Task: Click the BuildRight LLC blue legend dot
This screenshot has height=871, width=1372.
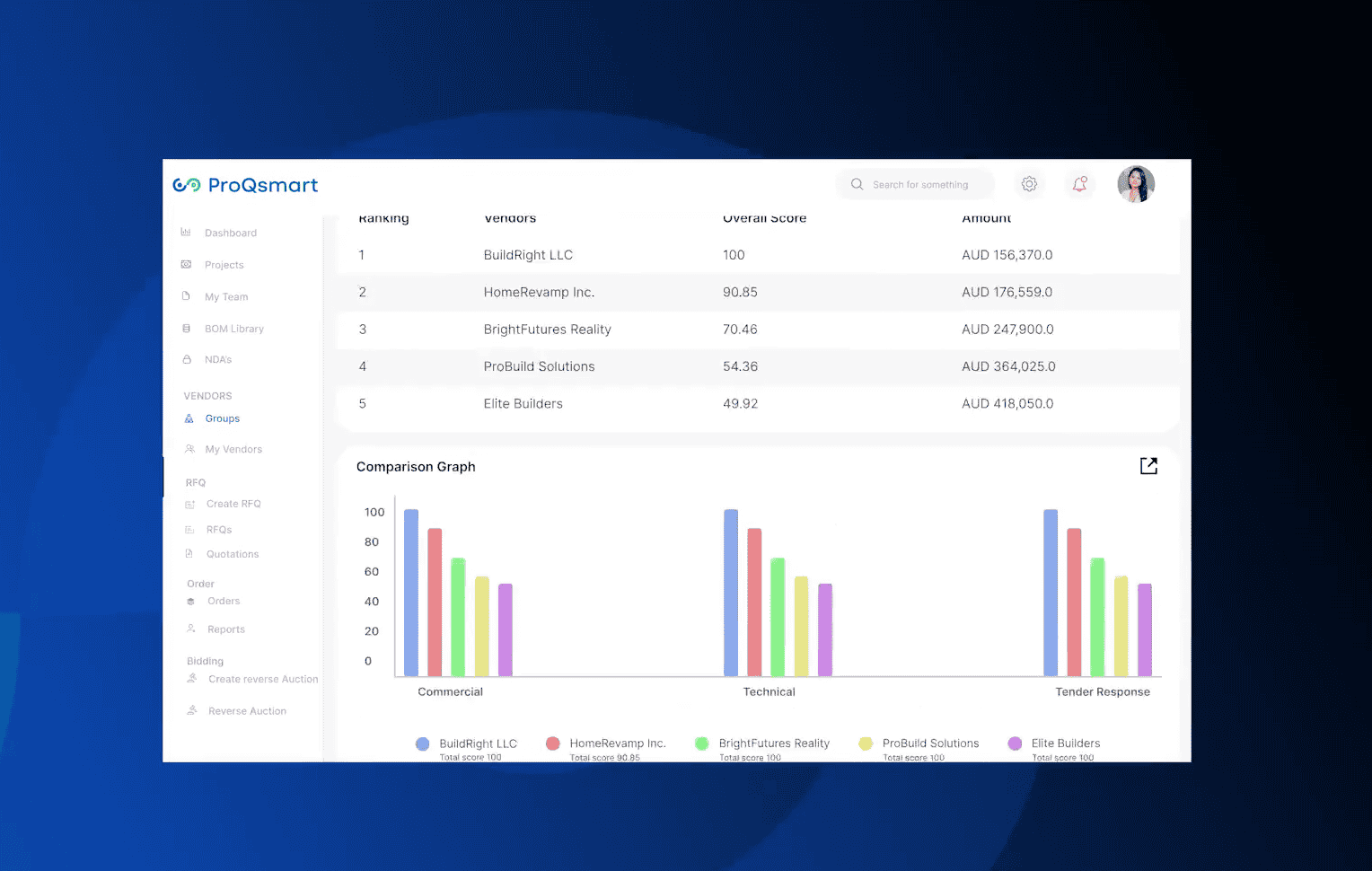Action: click(422, 743)
